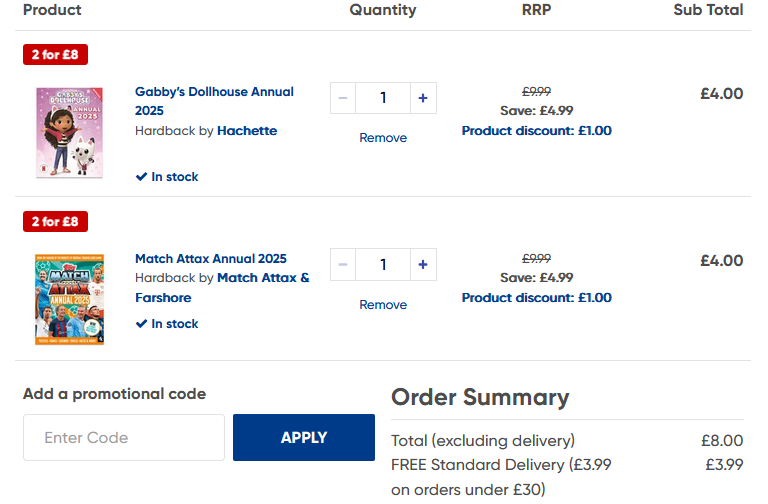
Task: Increase Match Attax Annual quantity with plus
Action: (422, 265)
